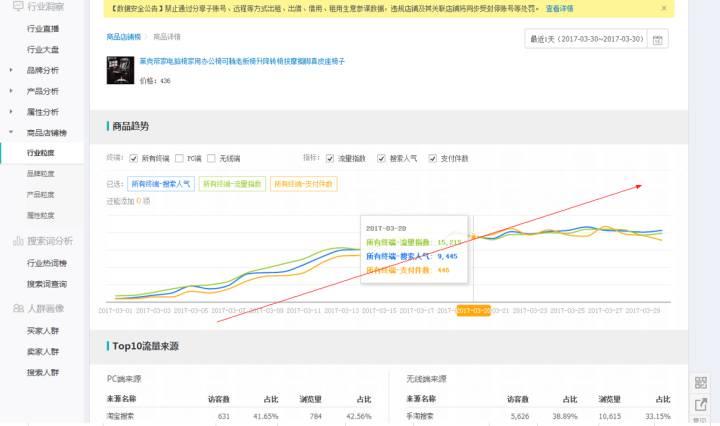The height and width of the screenshot is (426, 720).
Task: Select 属性粒度 in the sidebar
Action: (x=41, y=215)
